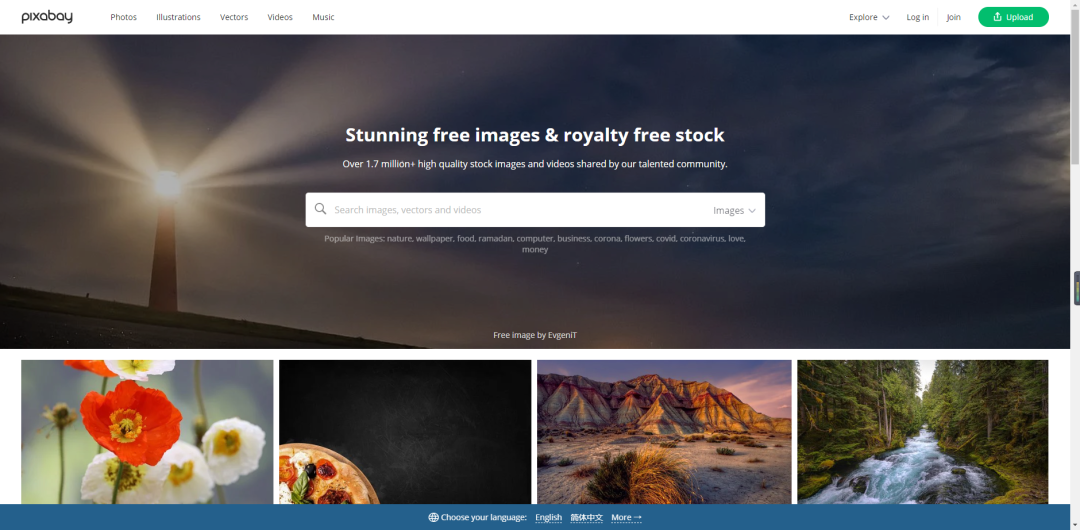Switch language to English
1080x530 pixels.
click(x=549, y=518)
